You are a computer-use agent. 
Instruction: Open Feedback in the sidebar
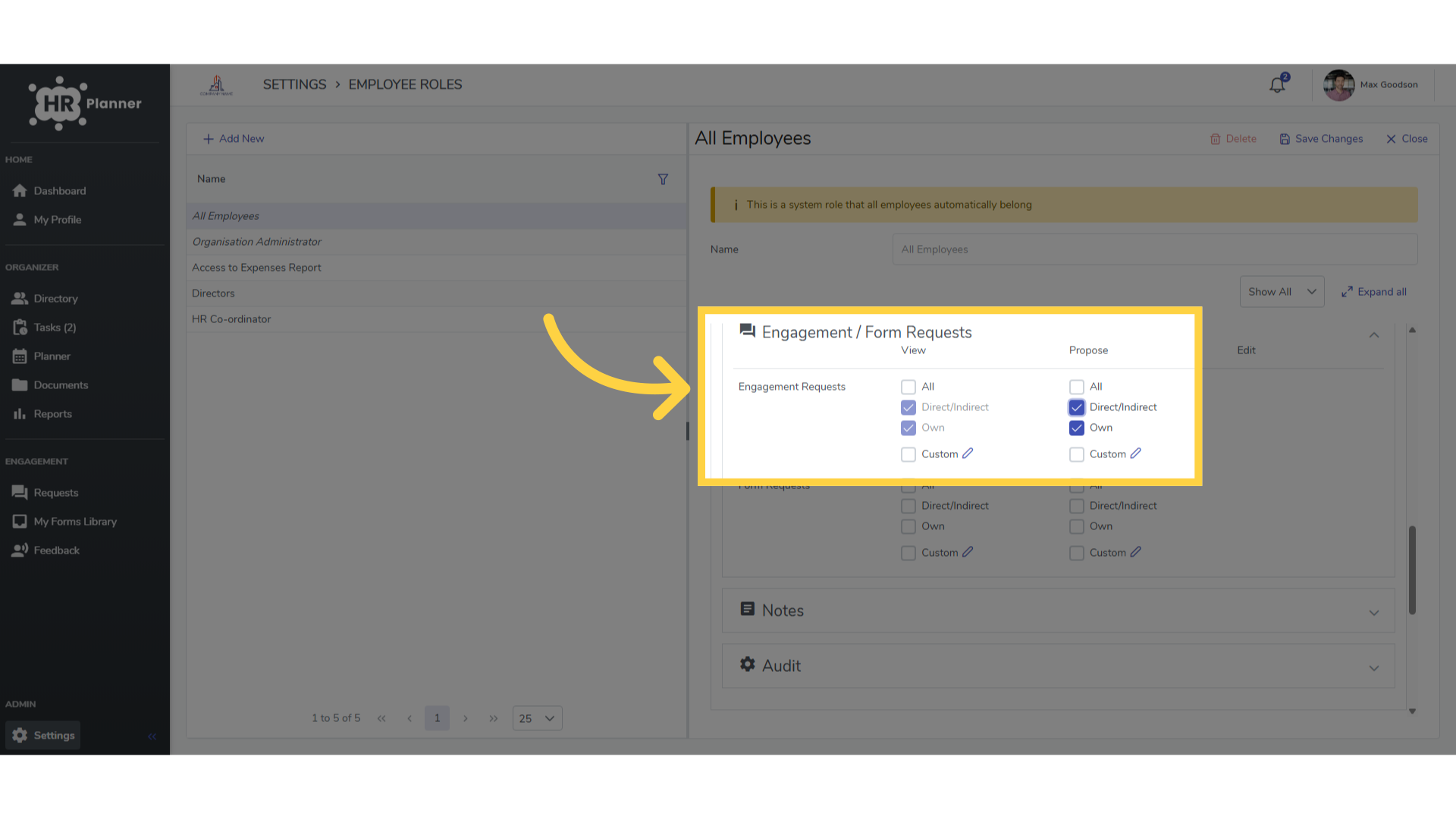click(x=46, y=551)
